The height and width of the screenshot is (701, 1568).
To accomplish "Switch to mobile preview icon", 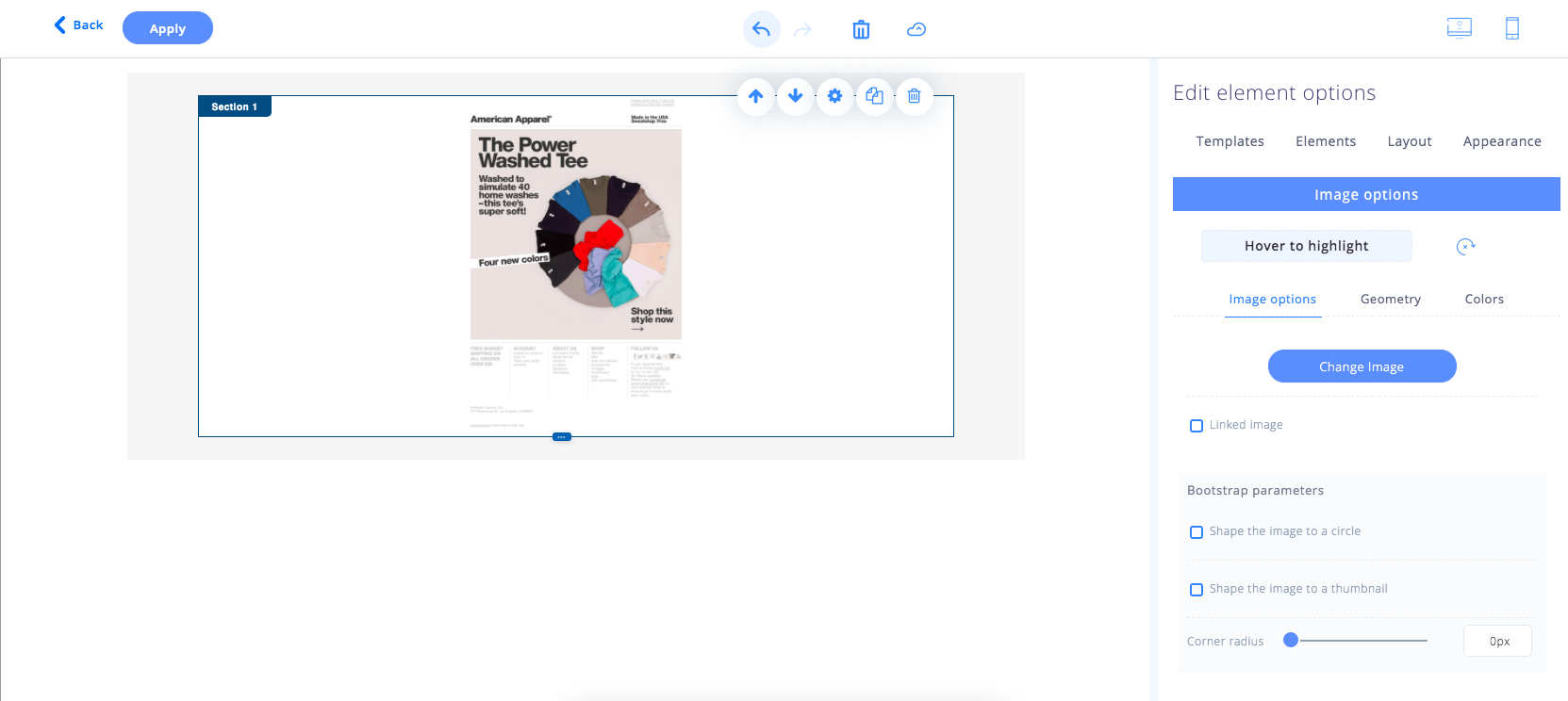I will coord(1511,28).
